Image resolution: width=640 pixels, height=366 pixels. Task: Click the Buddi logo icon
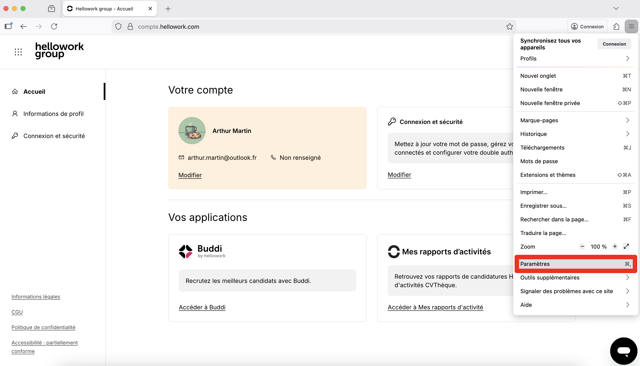[185, 252]
